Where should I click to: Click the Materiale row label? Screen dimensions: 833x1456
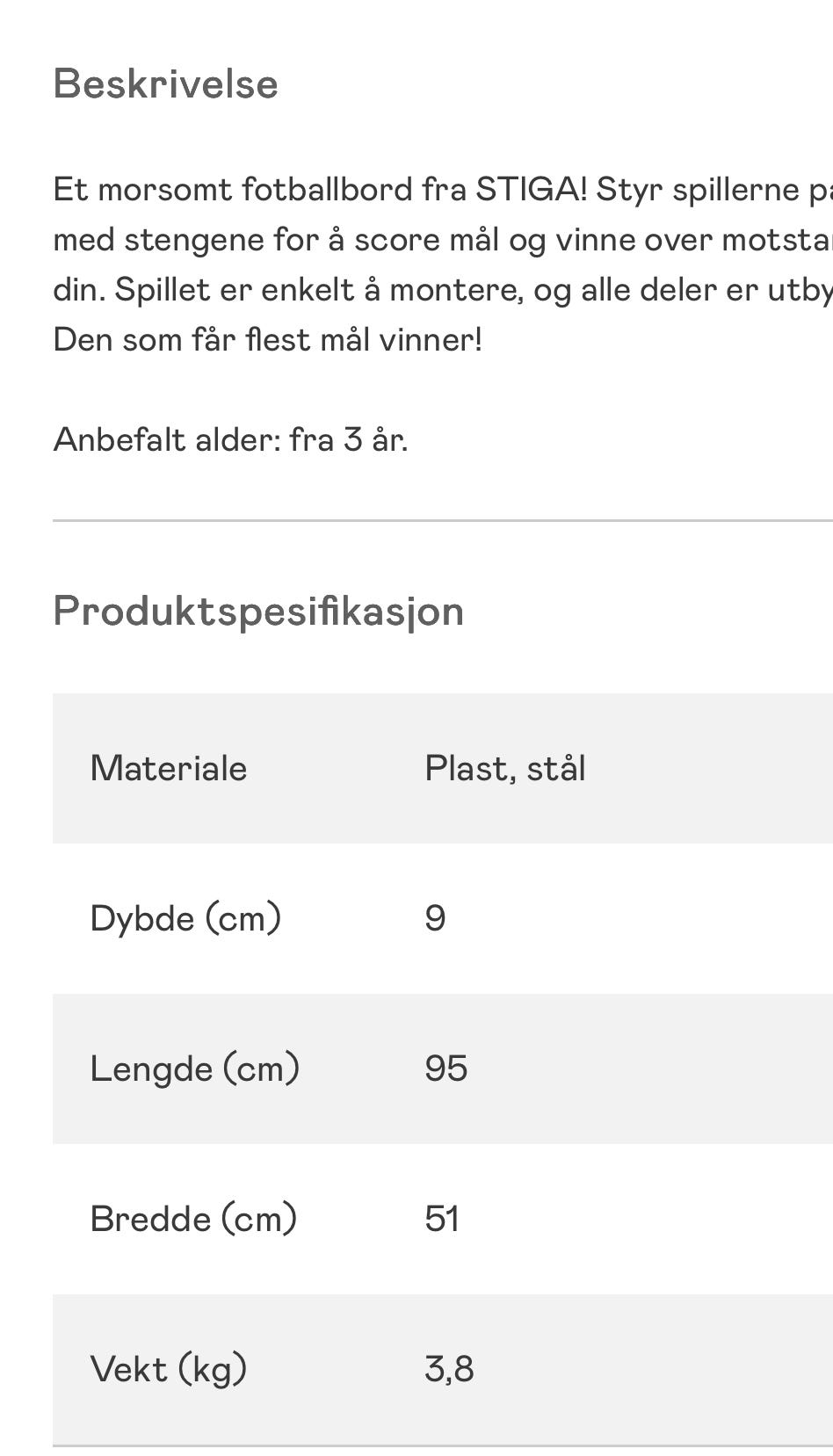click(x=169, y=769)
